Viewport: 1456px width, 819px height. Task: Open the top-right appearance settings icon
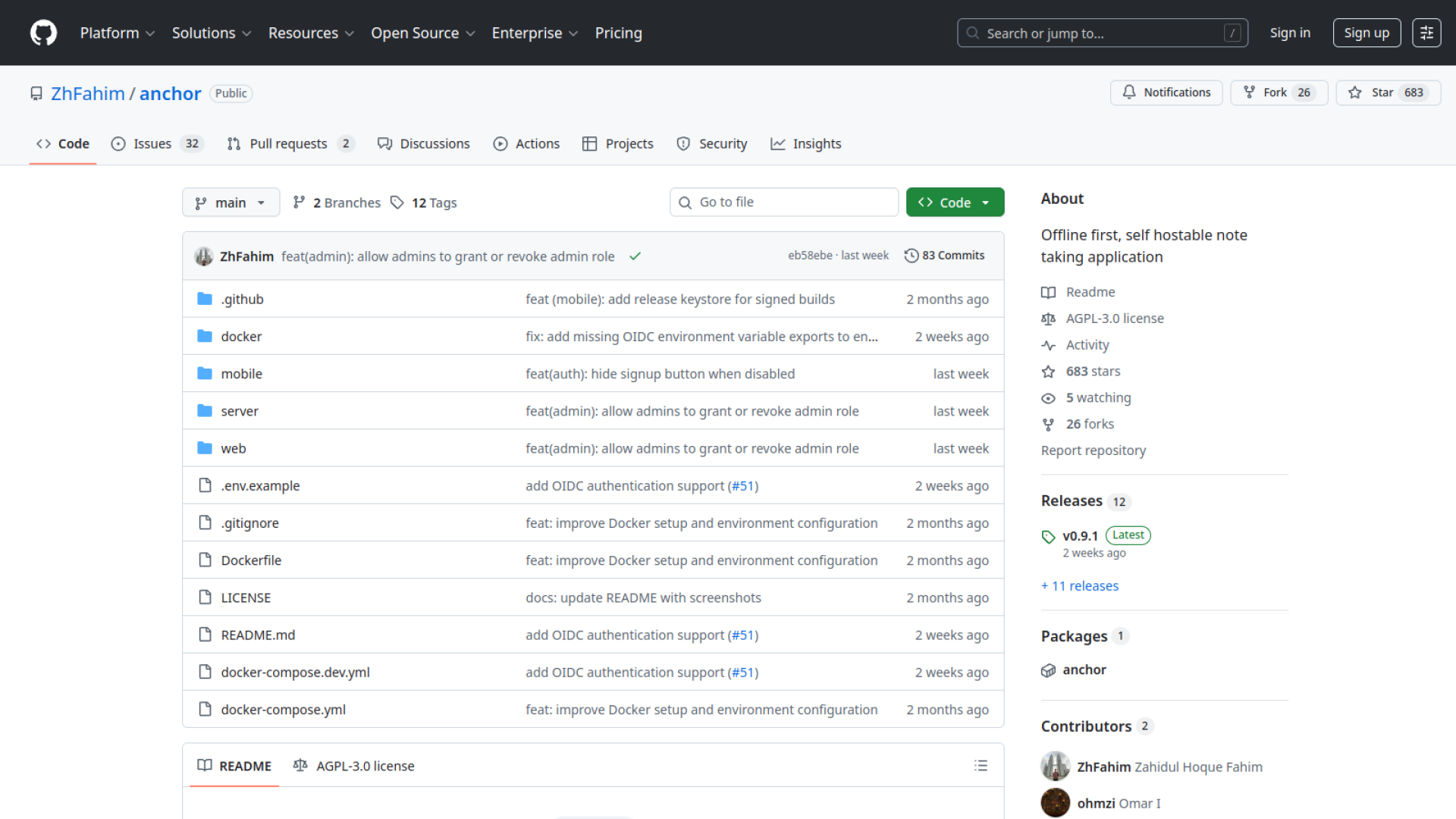(1426, 33)
